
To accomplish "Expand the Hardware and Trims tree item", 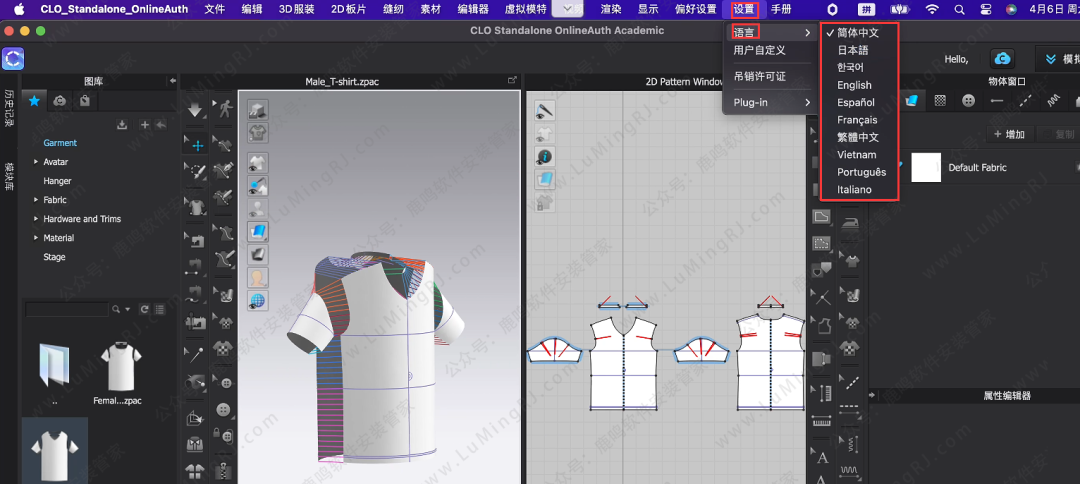I will pyautogui.click(x=36, y=219).
